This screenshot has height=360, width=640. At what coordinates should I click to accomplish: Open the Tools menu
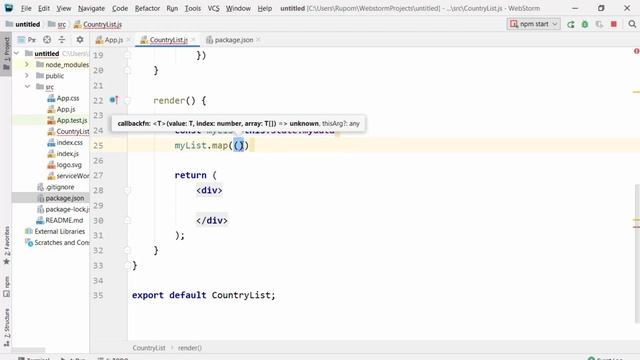coord(193,8)
